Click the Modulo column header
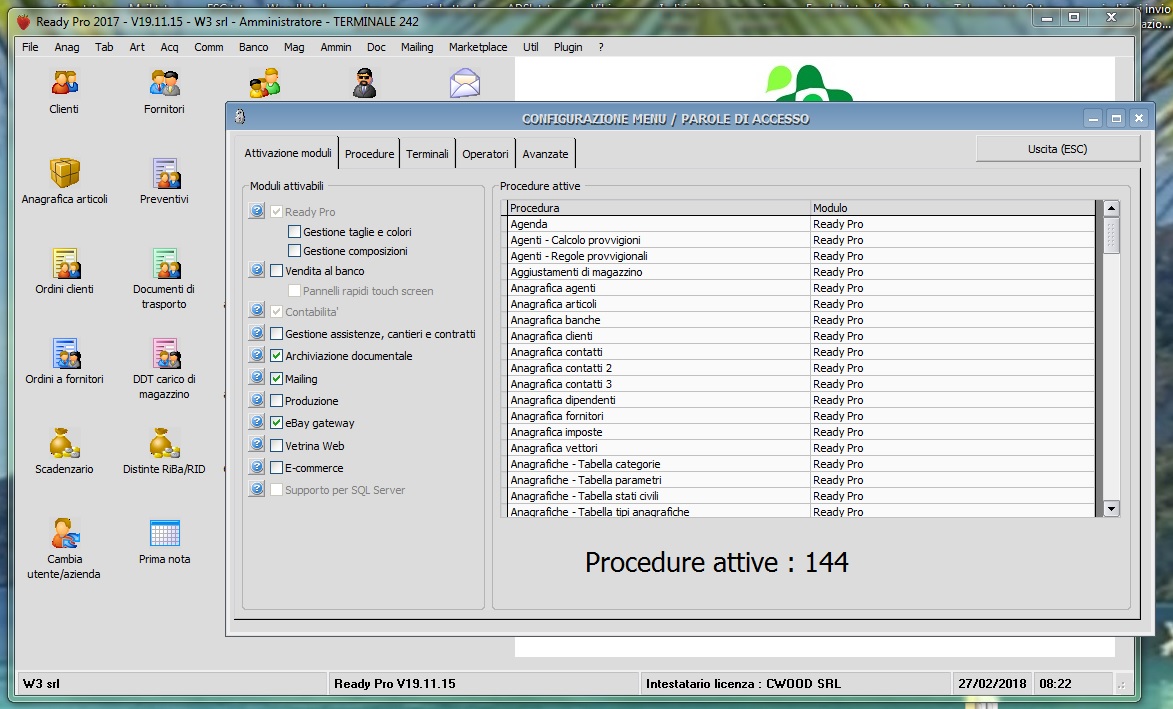The width and height of the screenshot is (1173, 709). pyautogui.click(x=952, y=208)
